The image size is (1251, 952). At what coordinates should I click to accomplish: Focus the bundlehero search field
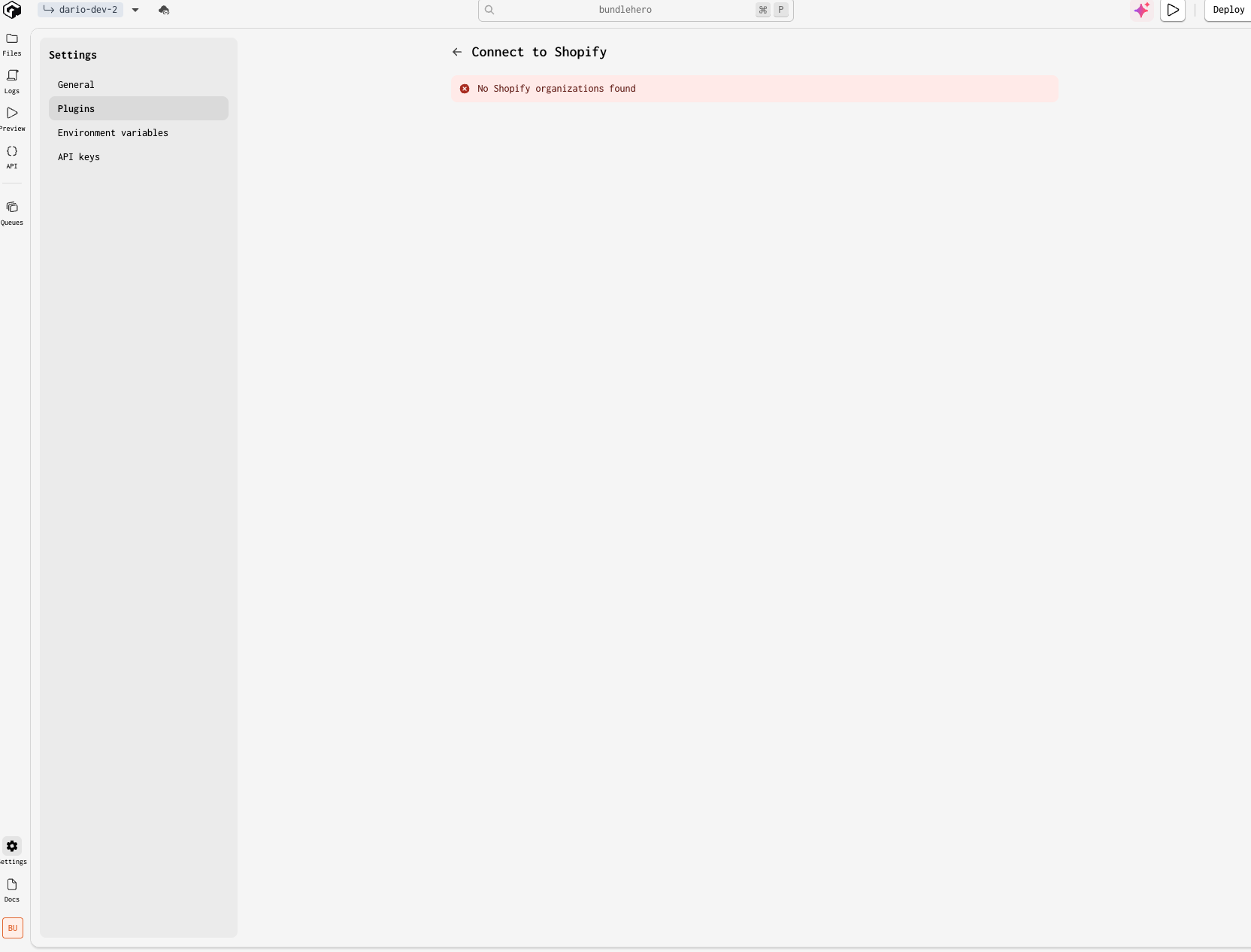(x=636, y=10)
